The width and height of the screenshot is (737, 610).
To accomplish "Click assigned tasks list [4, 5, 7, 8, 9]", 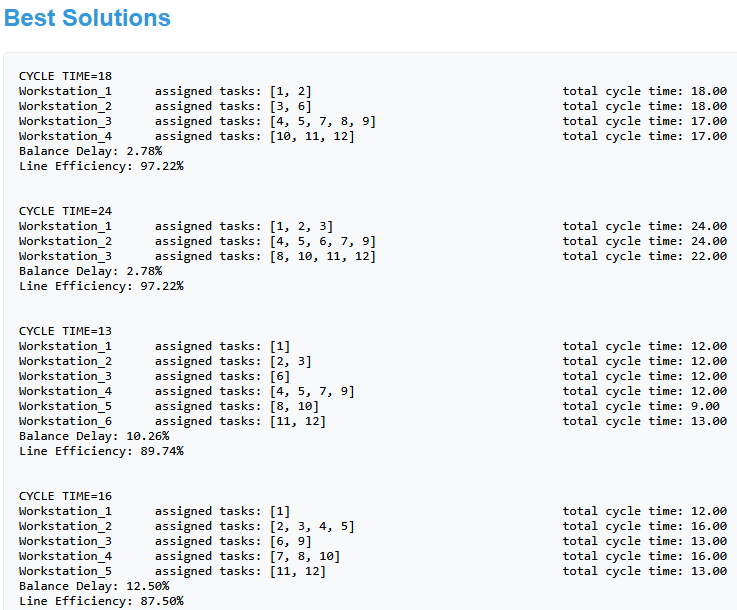I will (x=322, y=121).
